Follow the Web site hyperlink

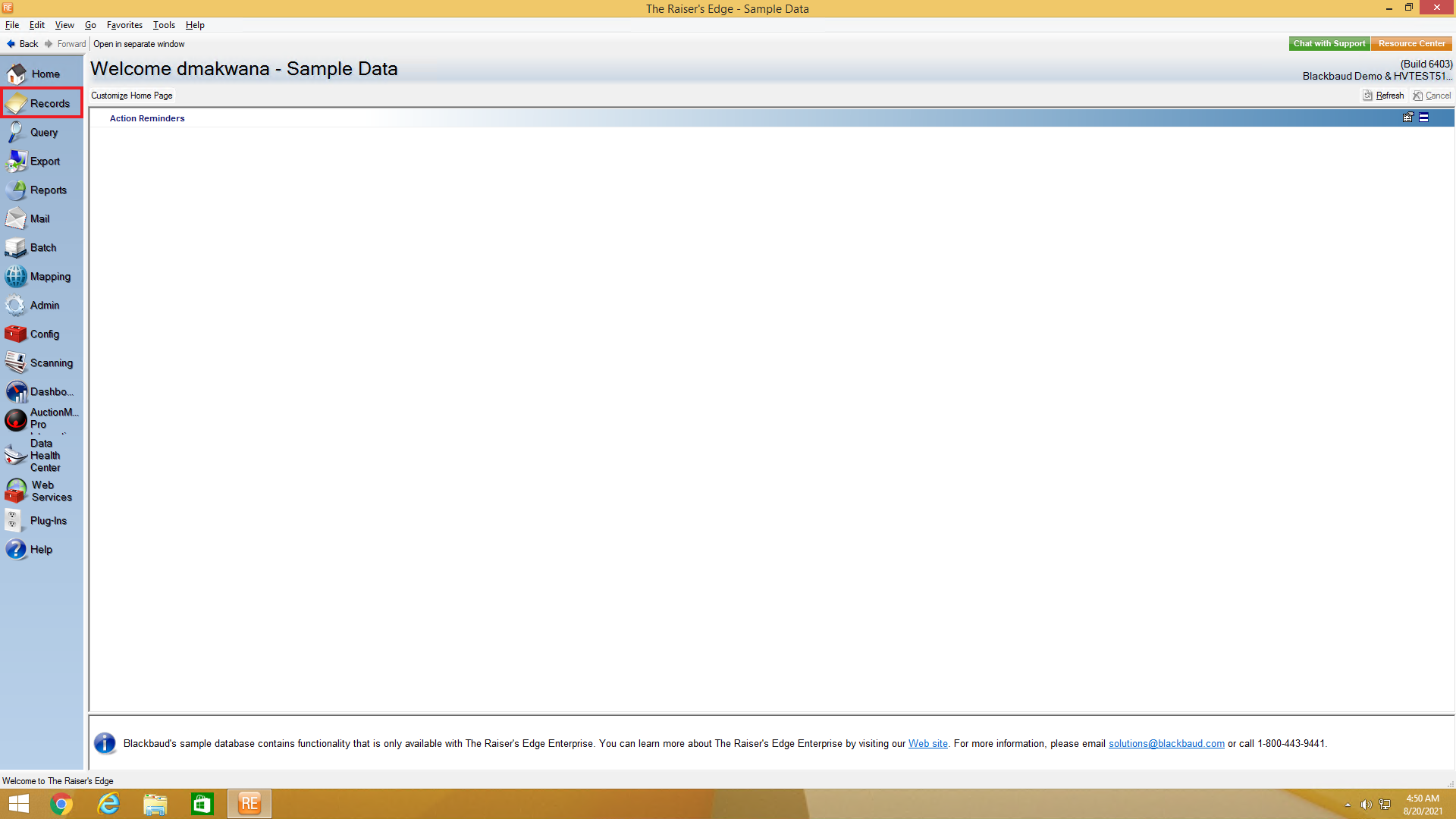click(927, 744)
